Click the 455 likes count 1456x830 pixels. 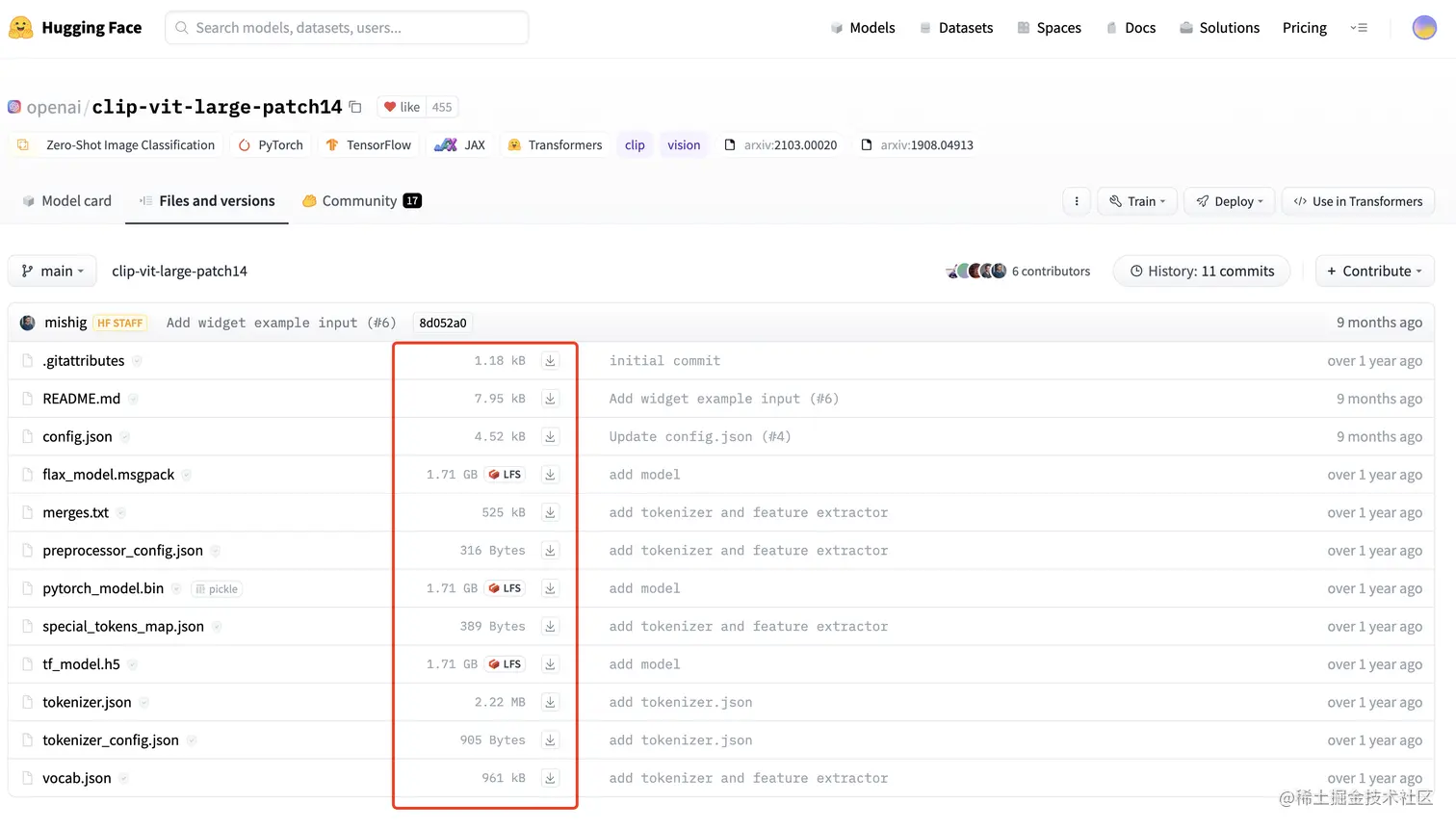442,107
